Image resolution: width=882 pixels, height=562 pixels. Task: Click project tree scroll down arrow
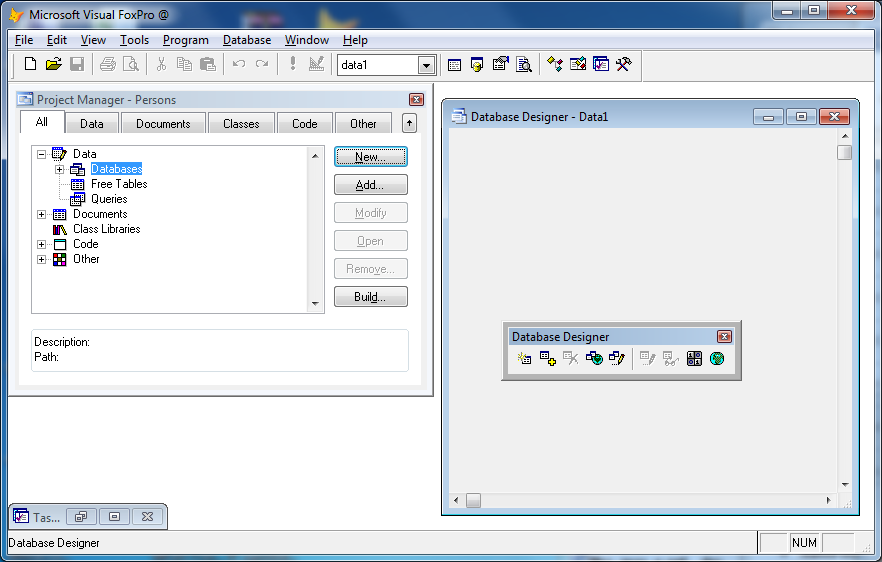pyautogui.click(x=315, y=304)
